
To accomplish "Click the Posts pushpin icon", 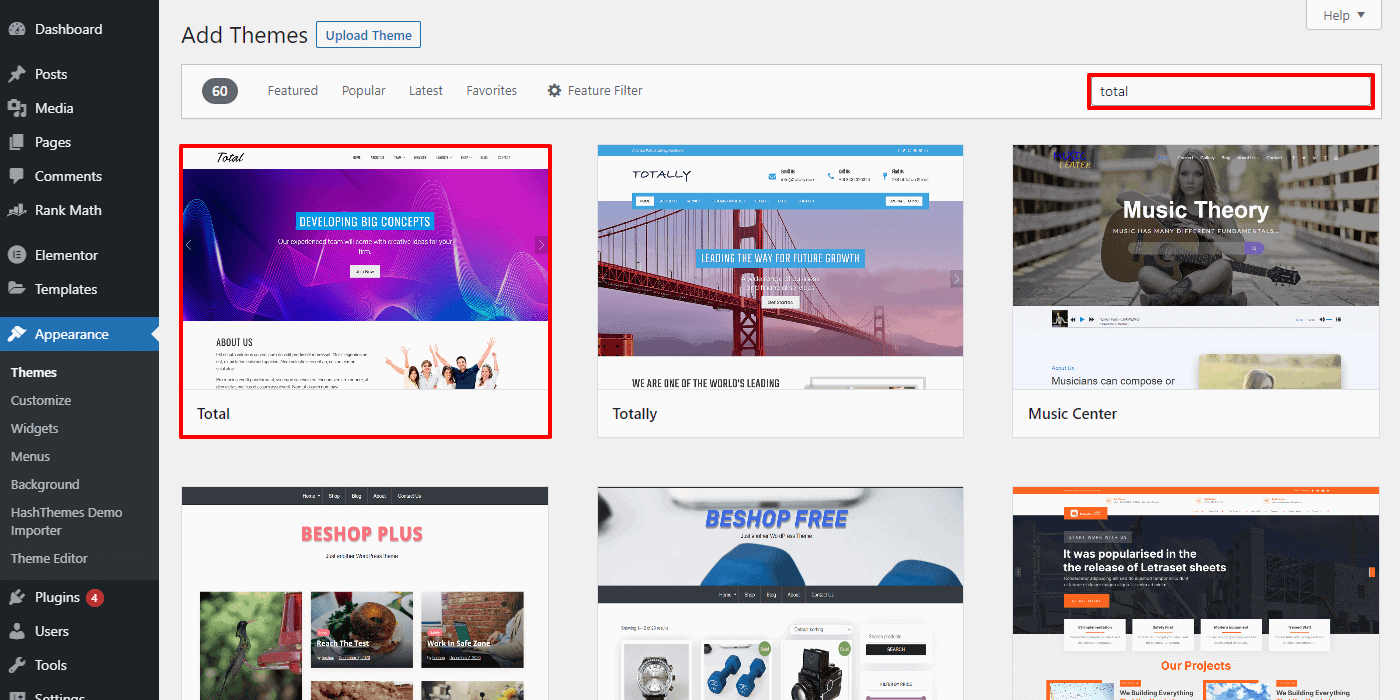I will pos(16,74).
